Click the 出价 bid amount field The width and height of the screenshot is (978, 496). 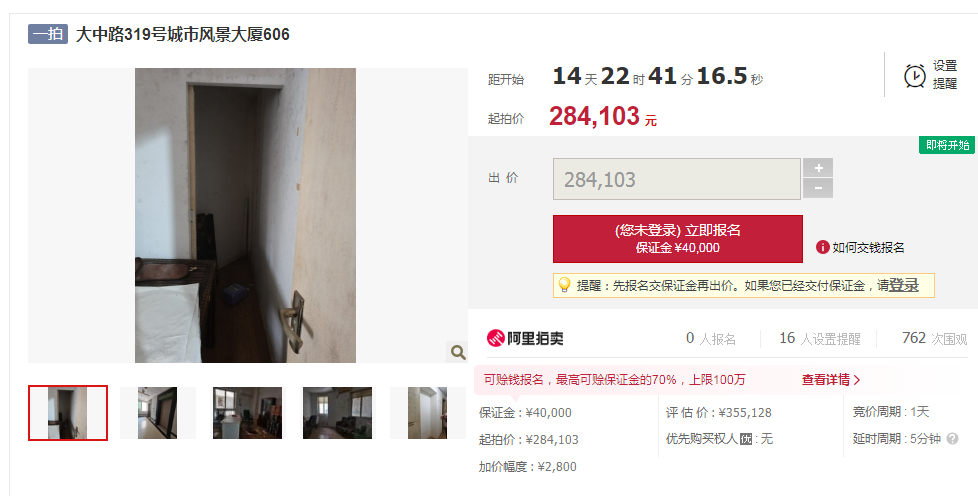pyautogui.click(x=676, y=179)
